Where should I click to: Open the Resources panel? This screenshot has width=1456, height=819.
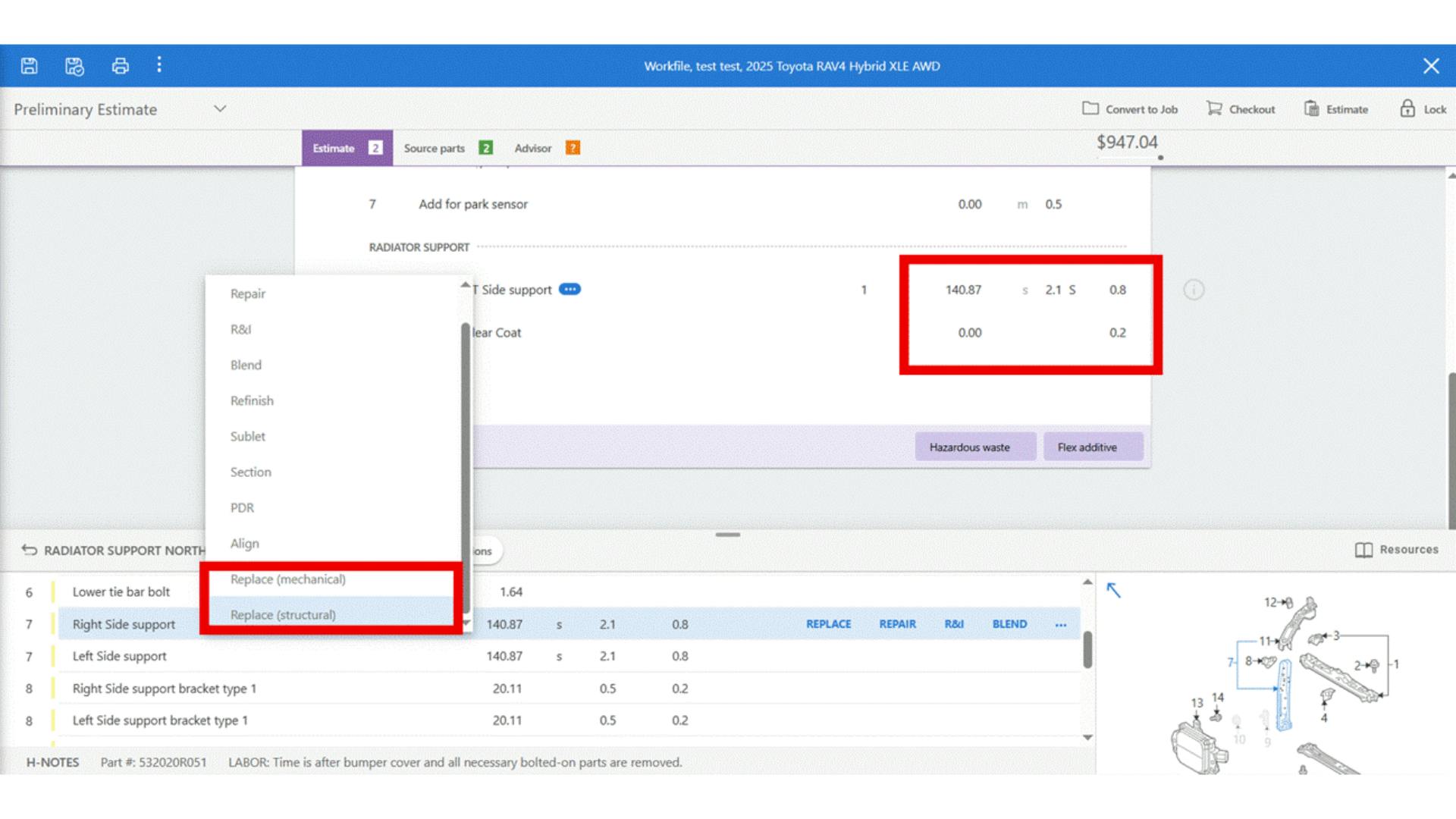[1398, 550]
